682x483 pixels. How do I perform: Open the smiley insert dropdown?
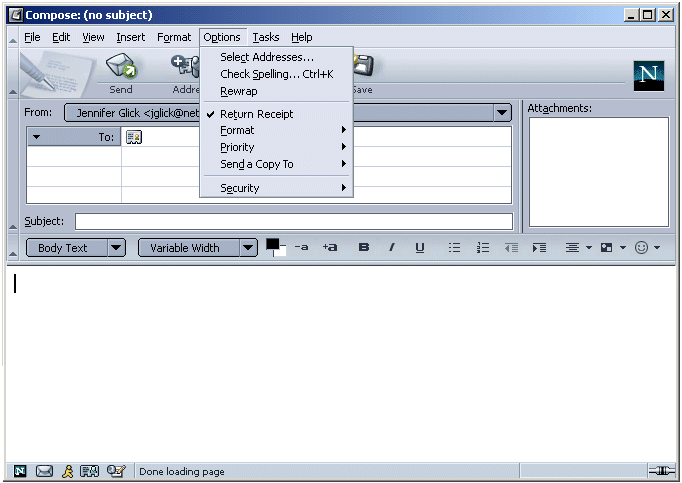647,248
